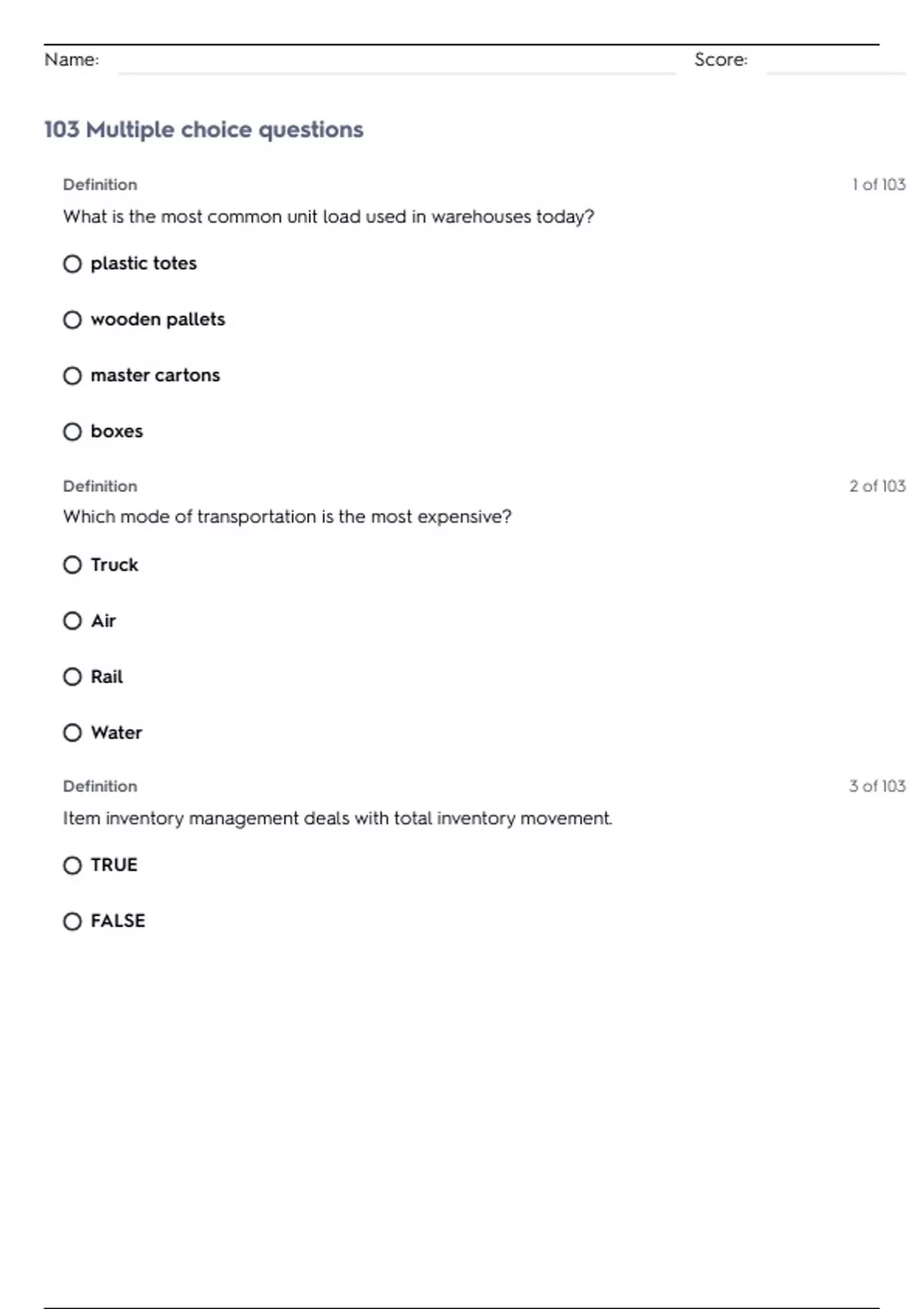The height and width of the screenshot is (1309, 924).
Task: Click the Name input line
Action: point(397,62)
